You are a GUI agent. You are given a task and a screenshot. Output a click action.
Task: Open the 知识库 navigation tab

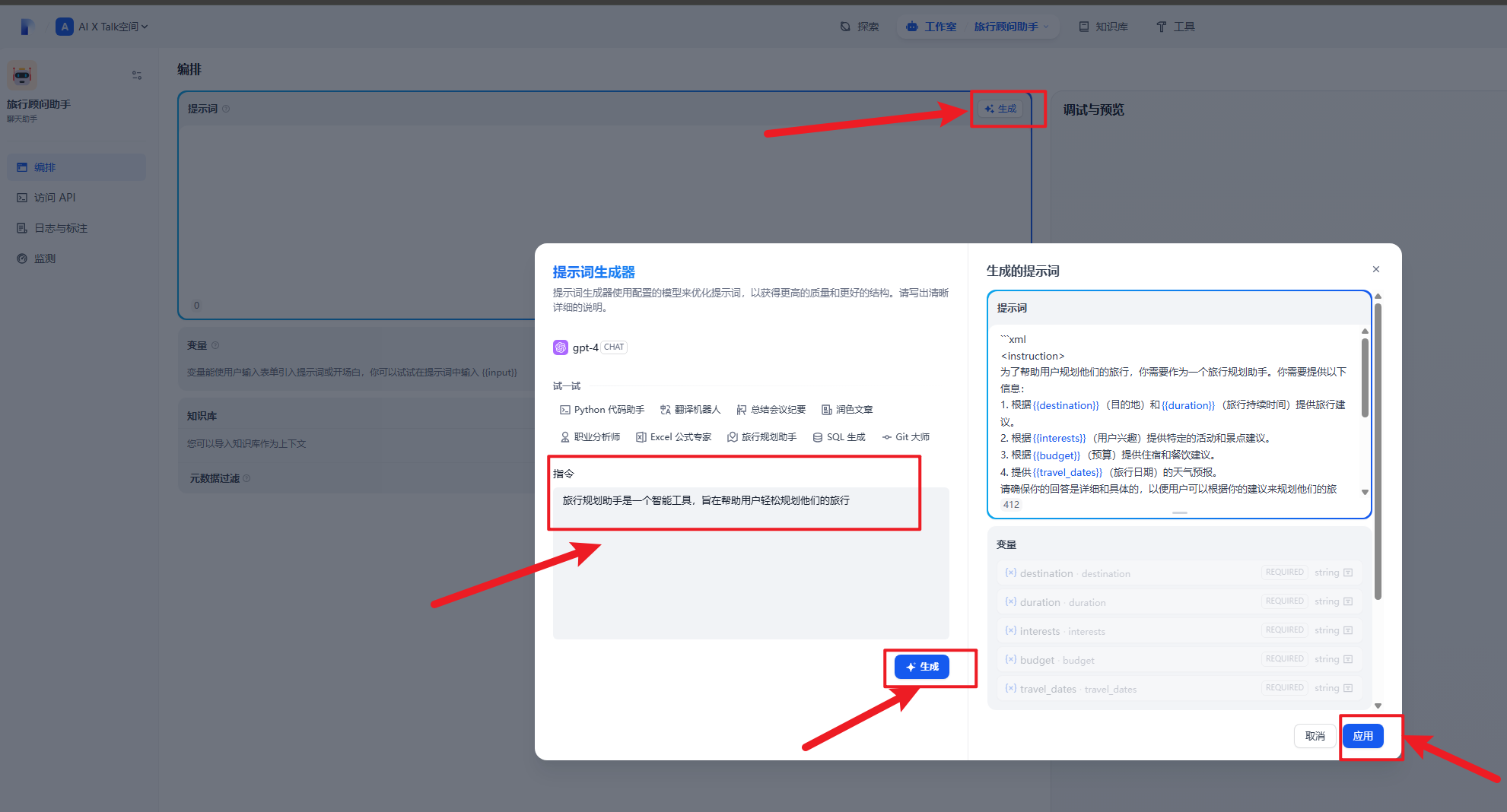pos(1104,27)
